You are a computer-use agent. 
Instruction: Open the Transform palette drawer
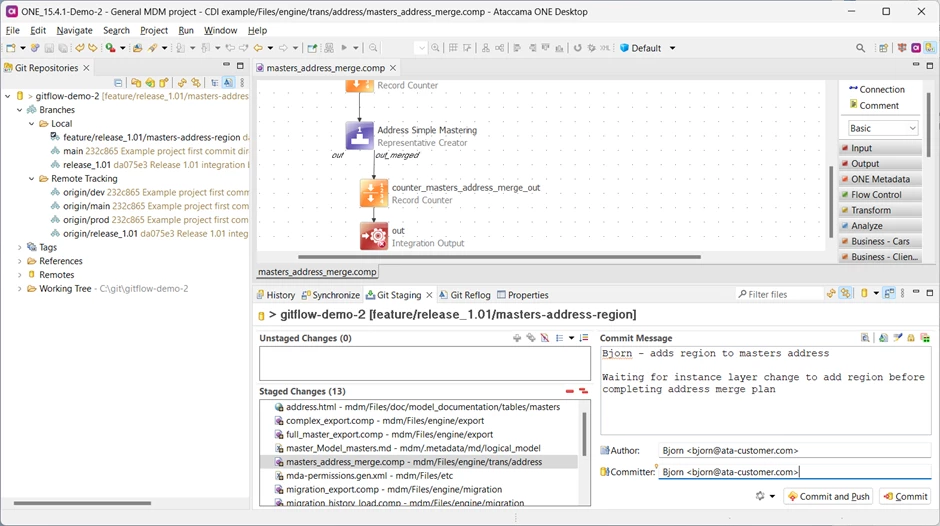(881, 211)
